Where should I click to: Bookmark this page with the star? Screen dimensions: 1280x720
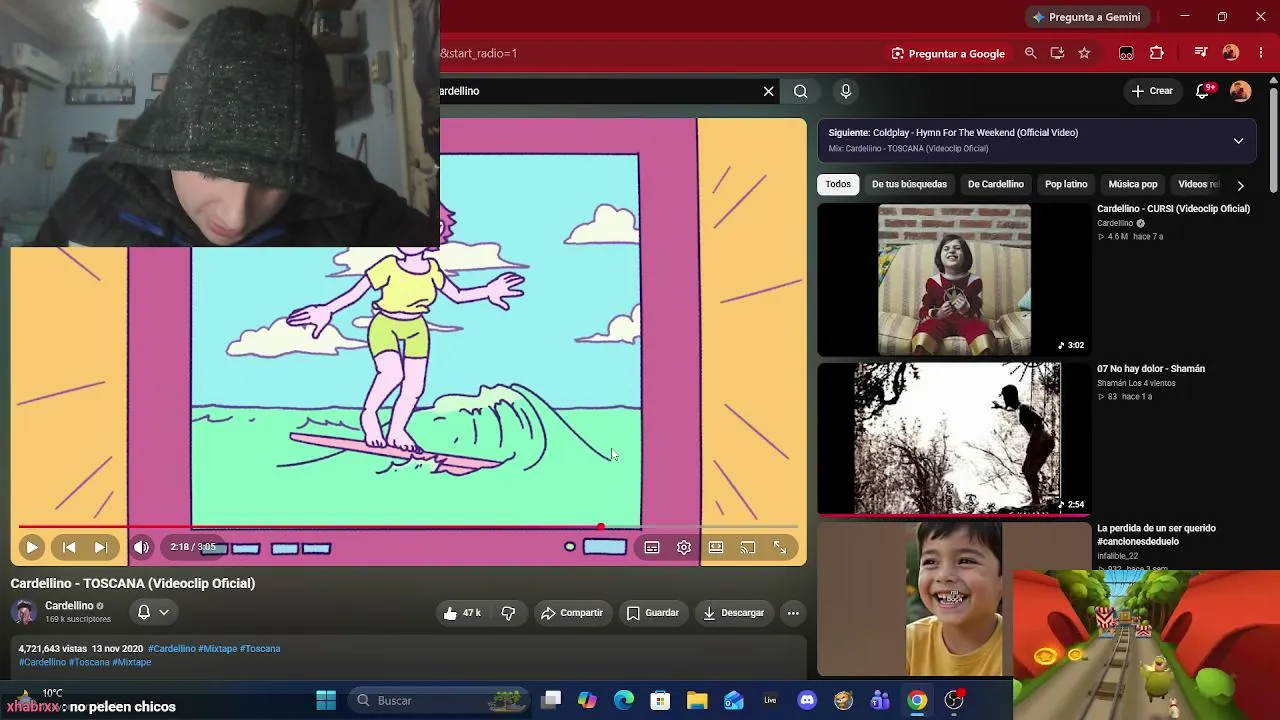(x=1084, y=53)
